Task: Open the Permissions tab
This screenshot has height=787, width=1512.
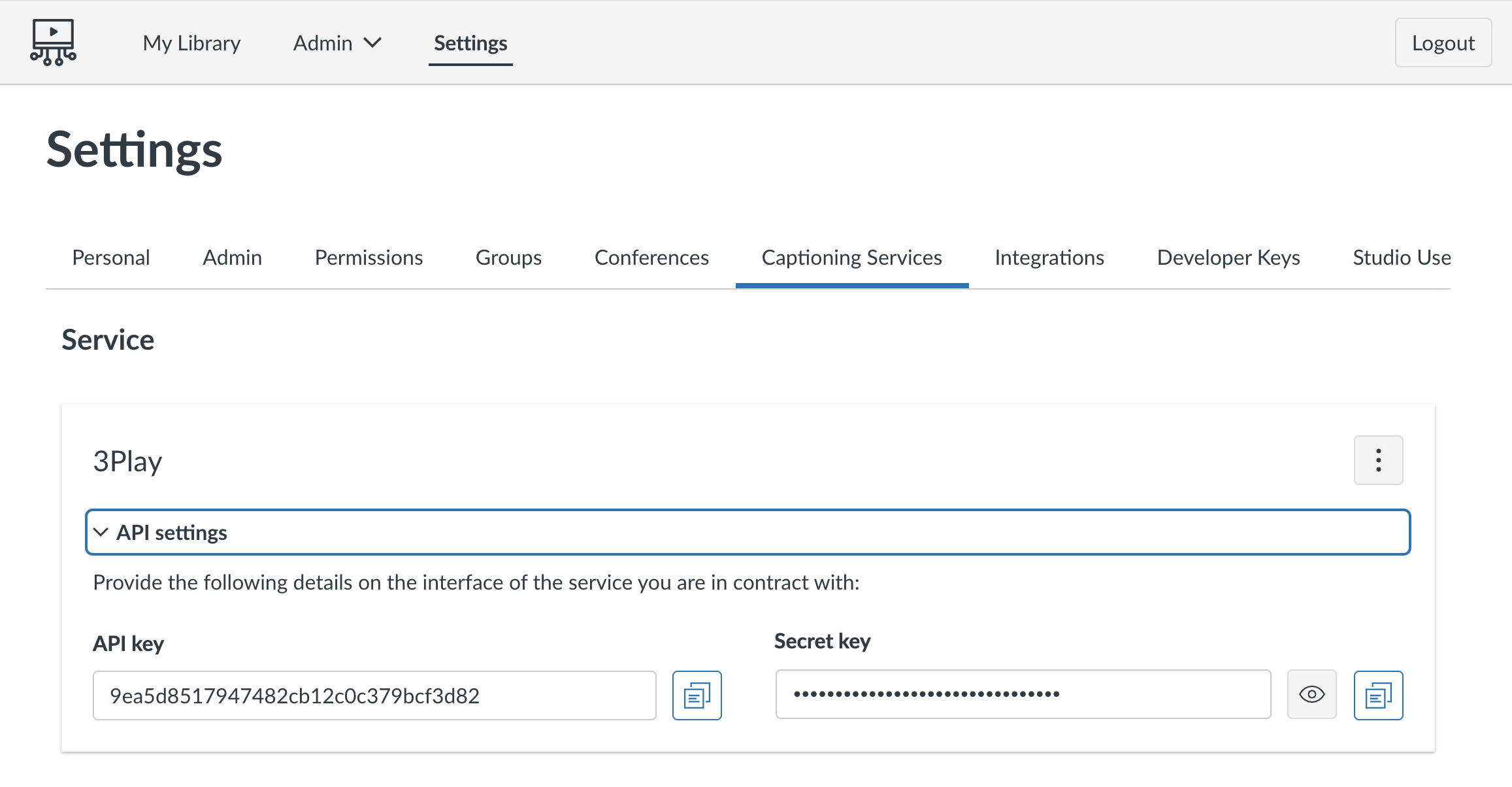Action: (x=369, y=258)
